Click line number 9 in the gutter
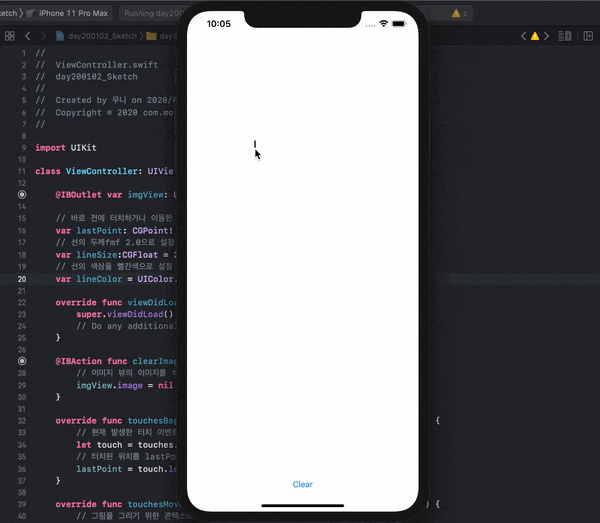Viewport: 600px width, 523px height. [x=24, y=148]
